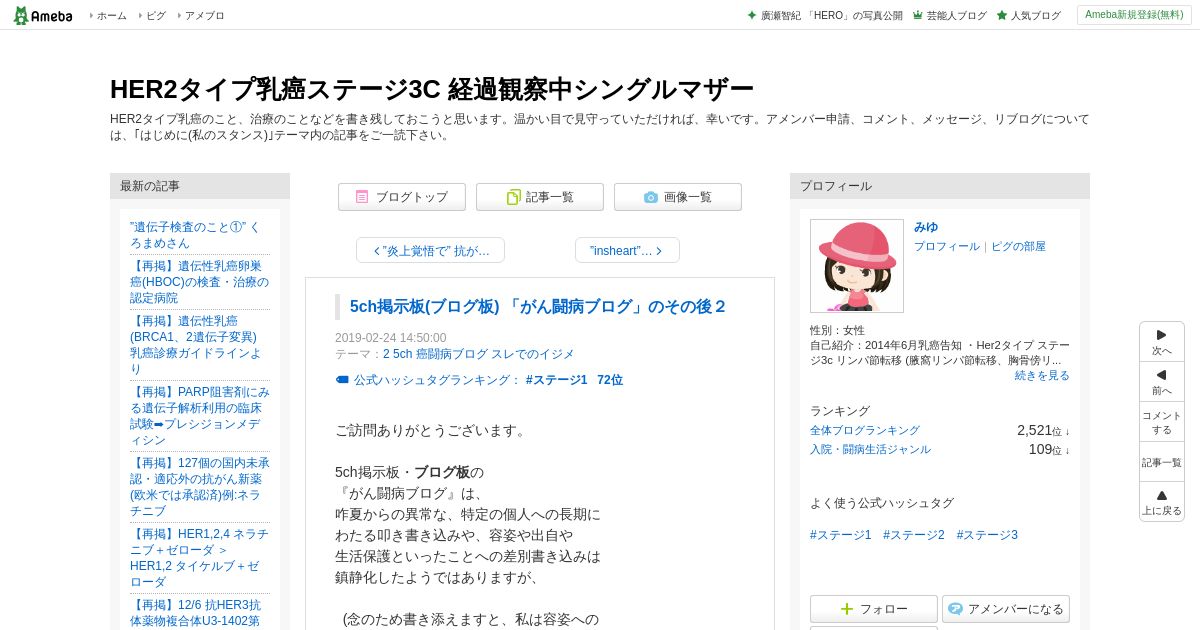1200x630 pixels.
Task: Go to ブログトップ button
Action: pos(402,197)
